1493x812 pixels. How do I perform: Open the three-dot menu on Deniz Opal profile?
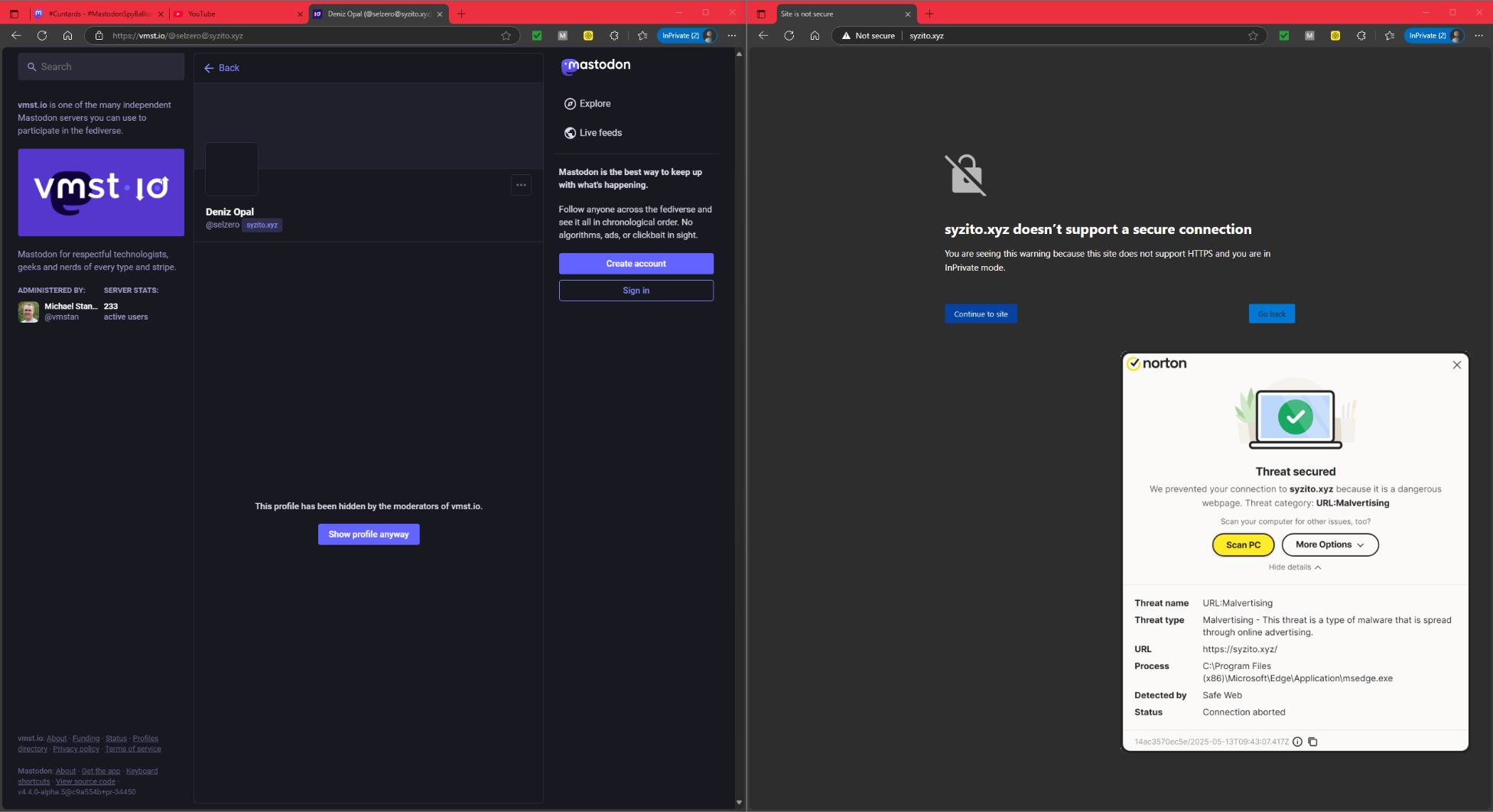(521, 185)
